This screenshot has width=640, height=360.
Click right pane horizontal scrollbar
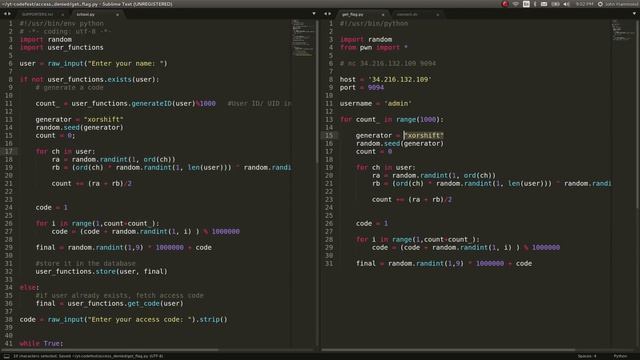coord(448,350)
